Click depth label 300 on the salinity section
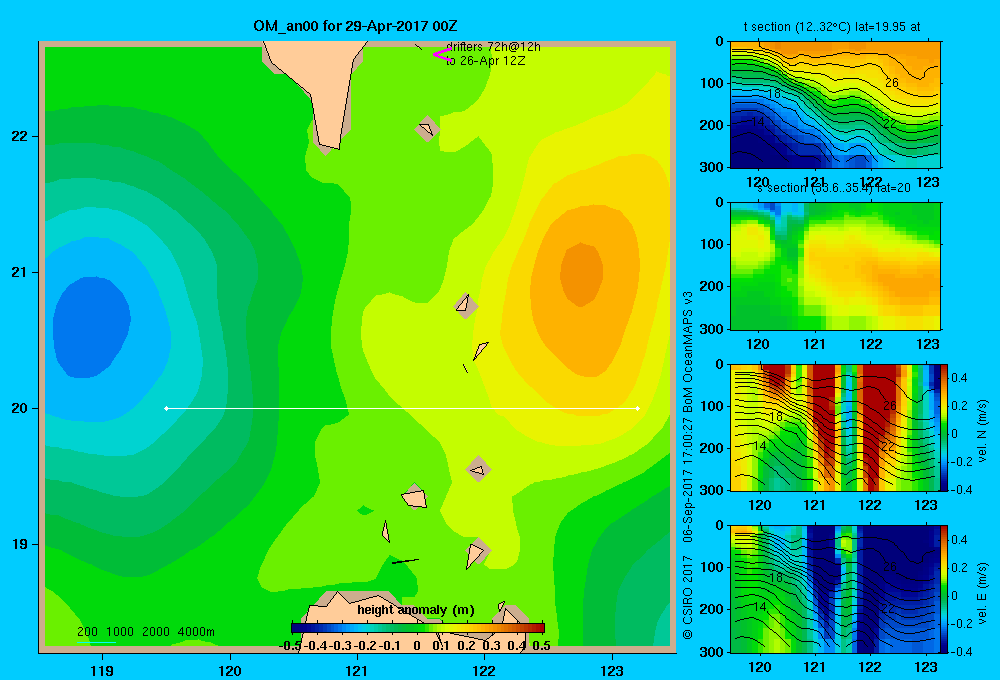The width and height of the screenshot is (1000, 680). point(712,329)
